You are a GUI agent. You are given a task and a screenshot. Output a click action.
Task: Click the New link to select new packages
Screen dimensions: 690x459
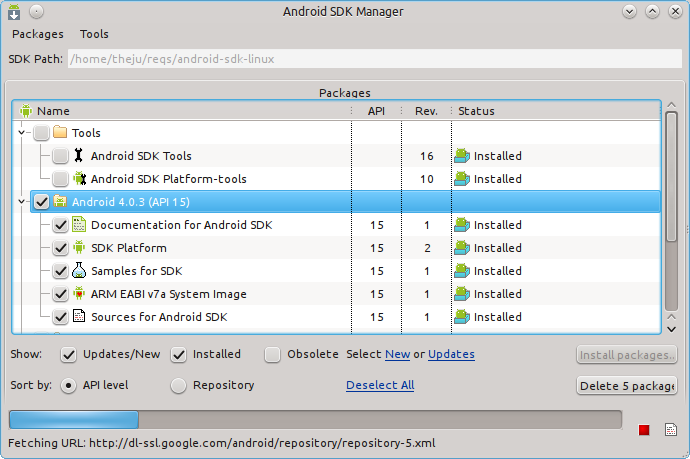[x=397, y=354]
